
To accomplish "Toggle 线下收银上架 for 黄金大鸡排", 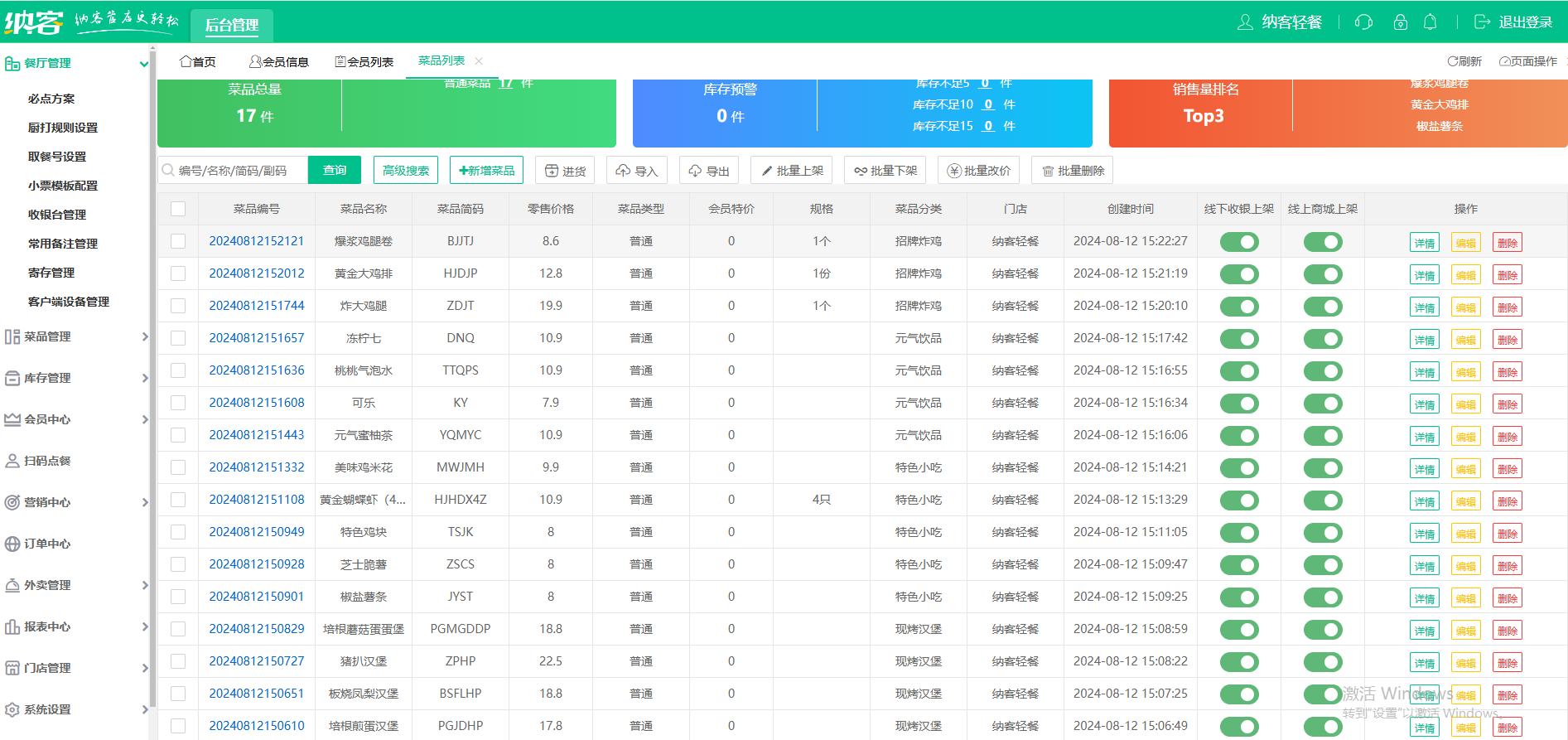I will [1239, 274].
